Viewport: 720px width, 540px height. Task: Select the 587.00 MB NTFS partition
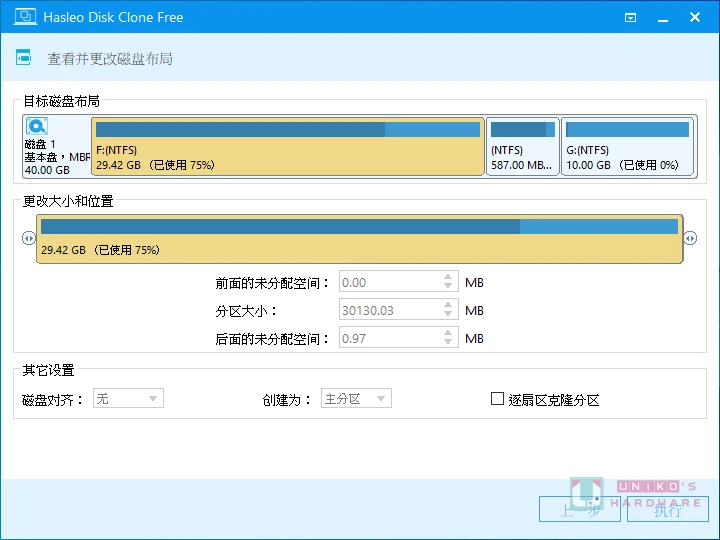(523, 146)
